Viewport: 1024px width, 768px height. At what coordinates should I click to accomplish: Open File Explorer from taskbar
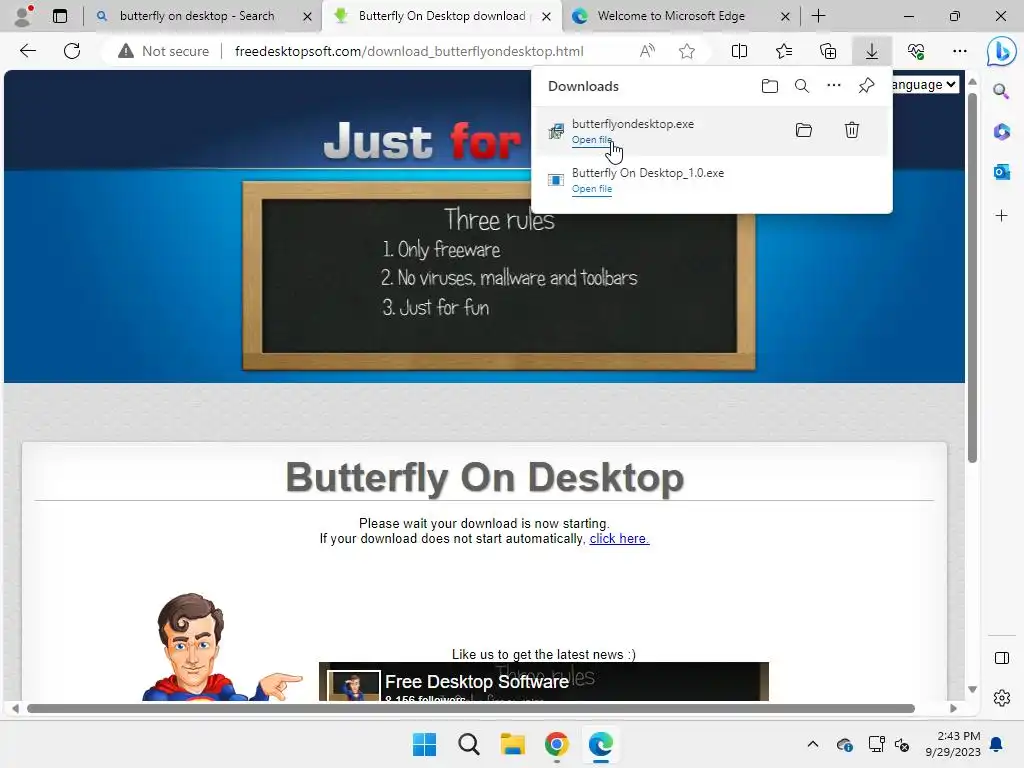pos(513,744)
